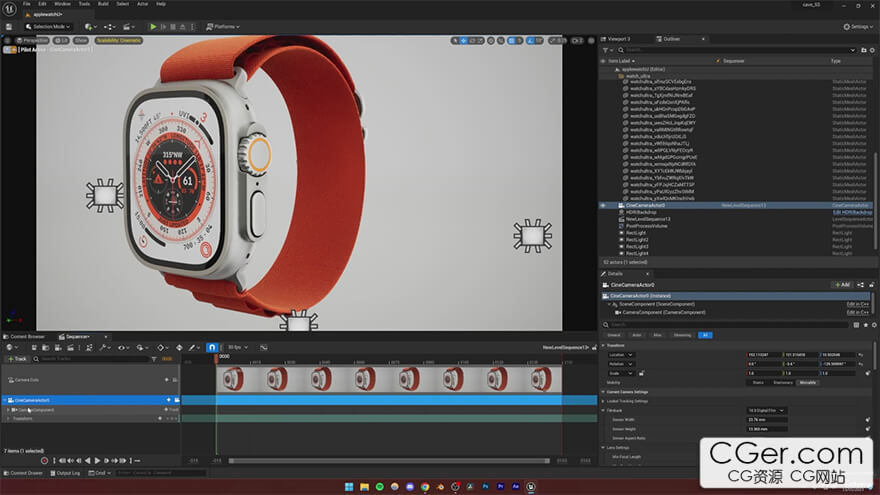The width and height of the screenshot is (880, 495).
Task: Click the Details settings gear icon
Action: (x=874, y=325)
